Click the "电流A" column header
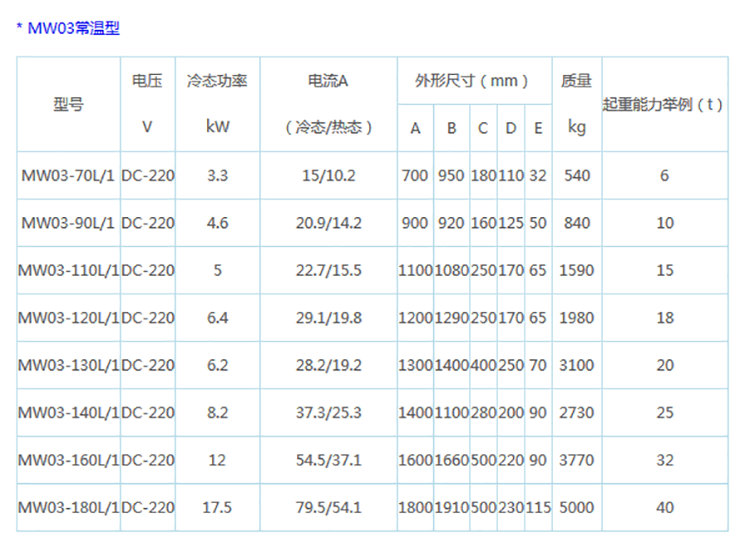The image size is (750, 543). (328, 82)
